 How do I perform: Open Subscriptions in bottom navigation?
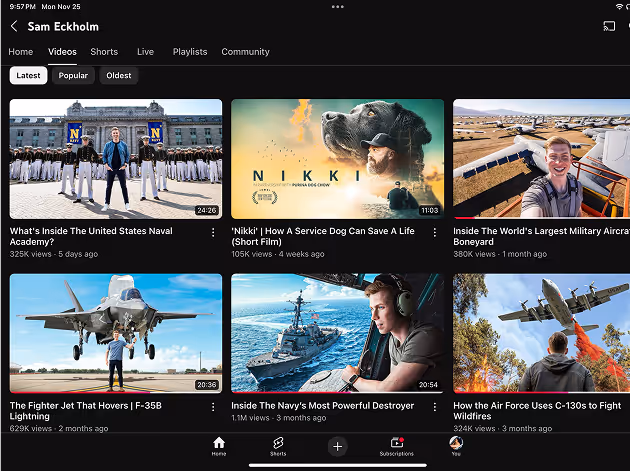coord(397,446)
